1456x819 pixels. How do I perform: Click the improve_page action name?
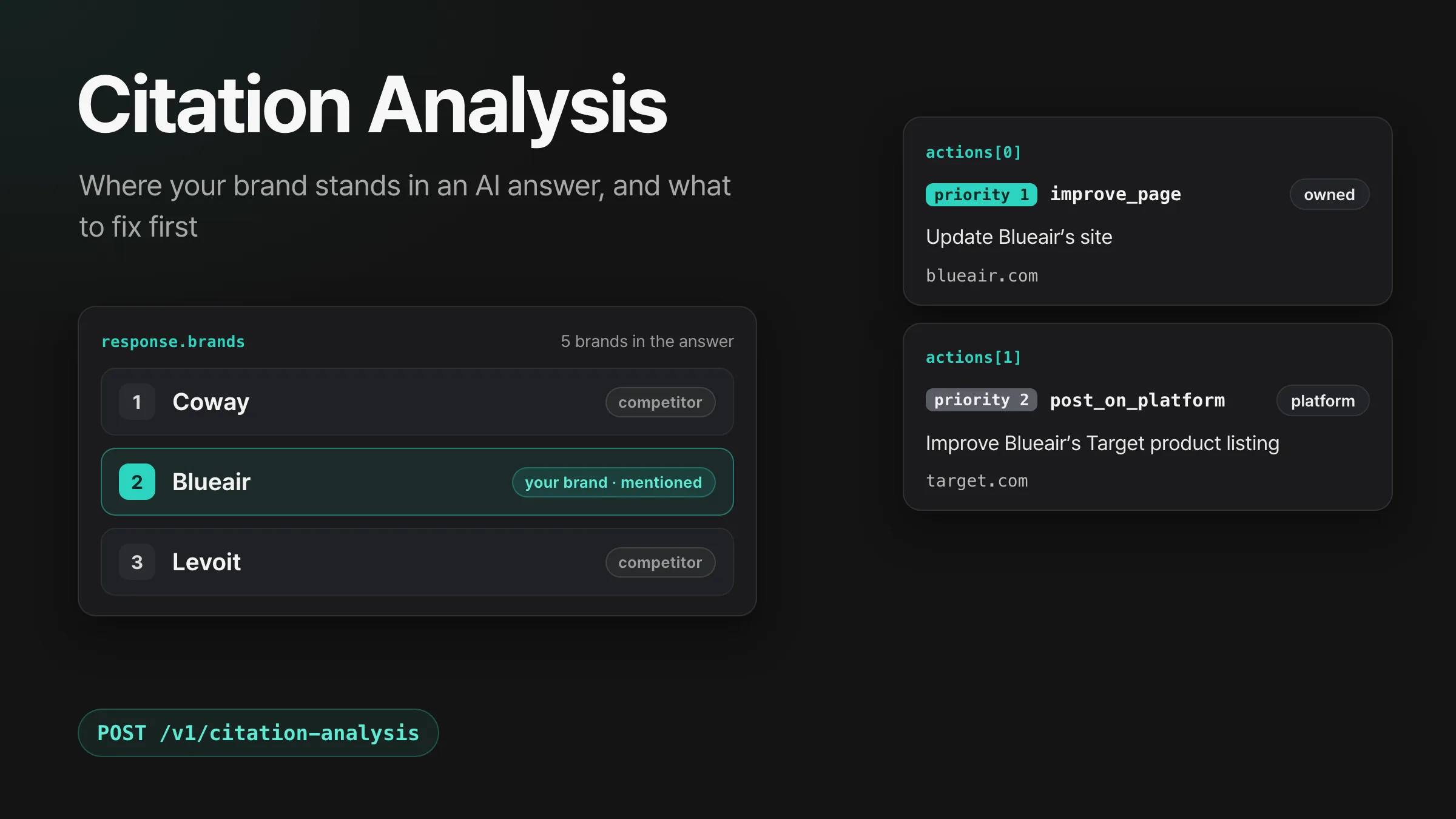coord(1116,194)
